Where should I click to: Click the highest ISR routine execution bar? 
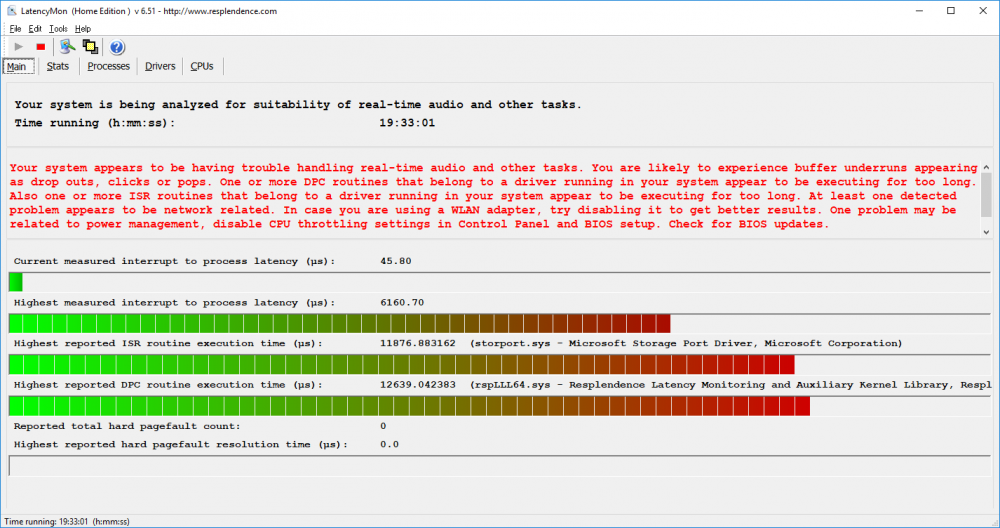(500, 365)
